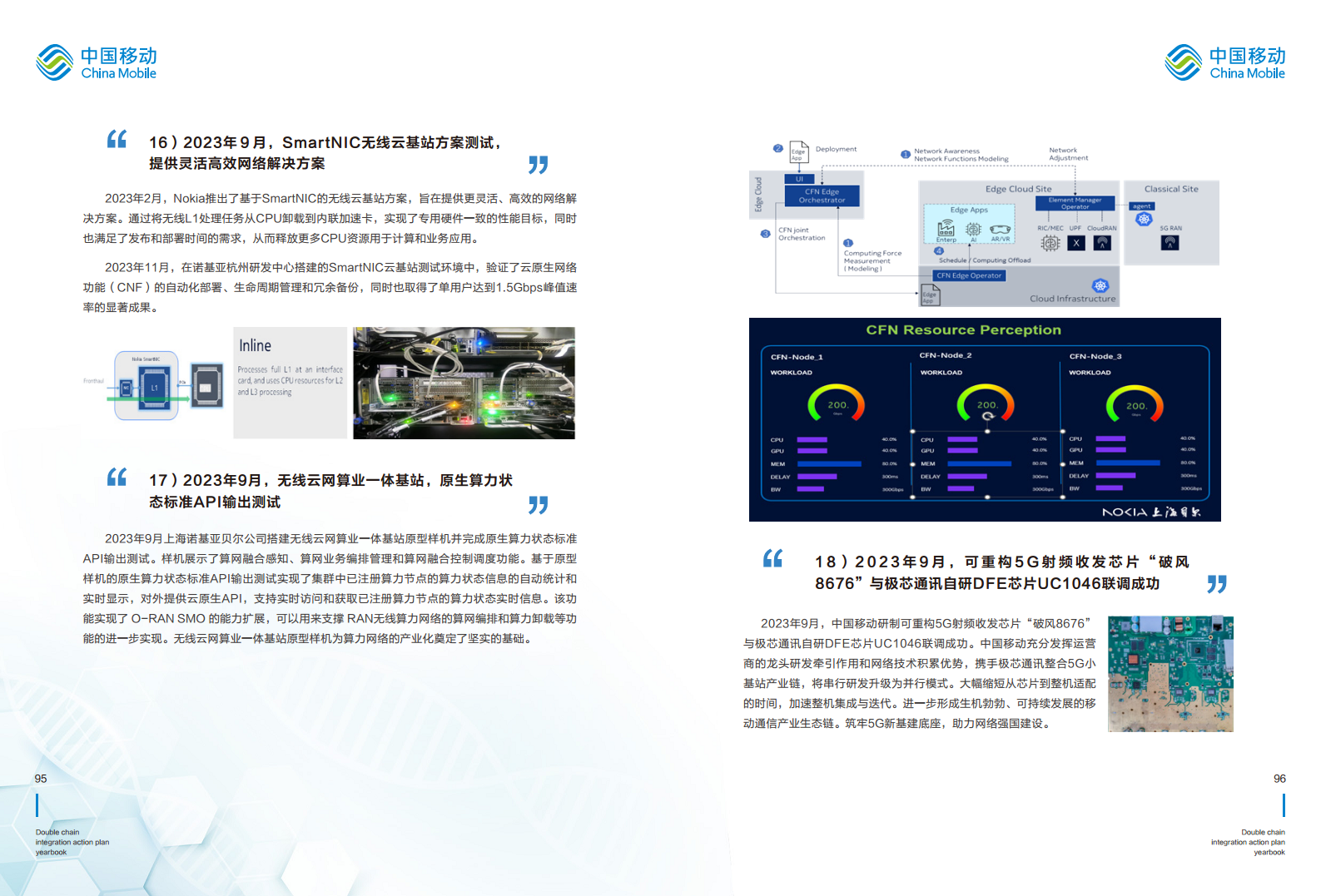Click the CFN Edge Operator box
Viewport: 1321px width, 896px height.
point(969,275)
